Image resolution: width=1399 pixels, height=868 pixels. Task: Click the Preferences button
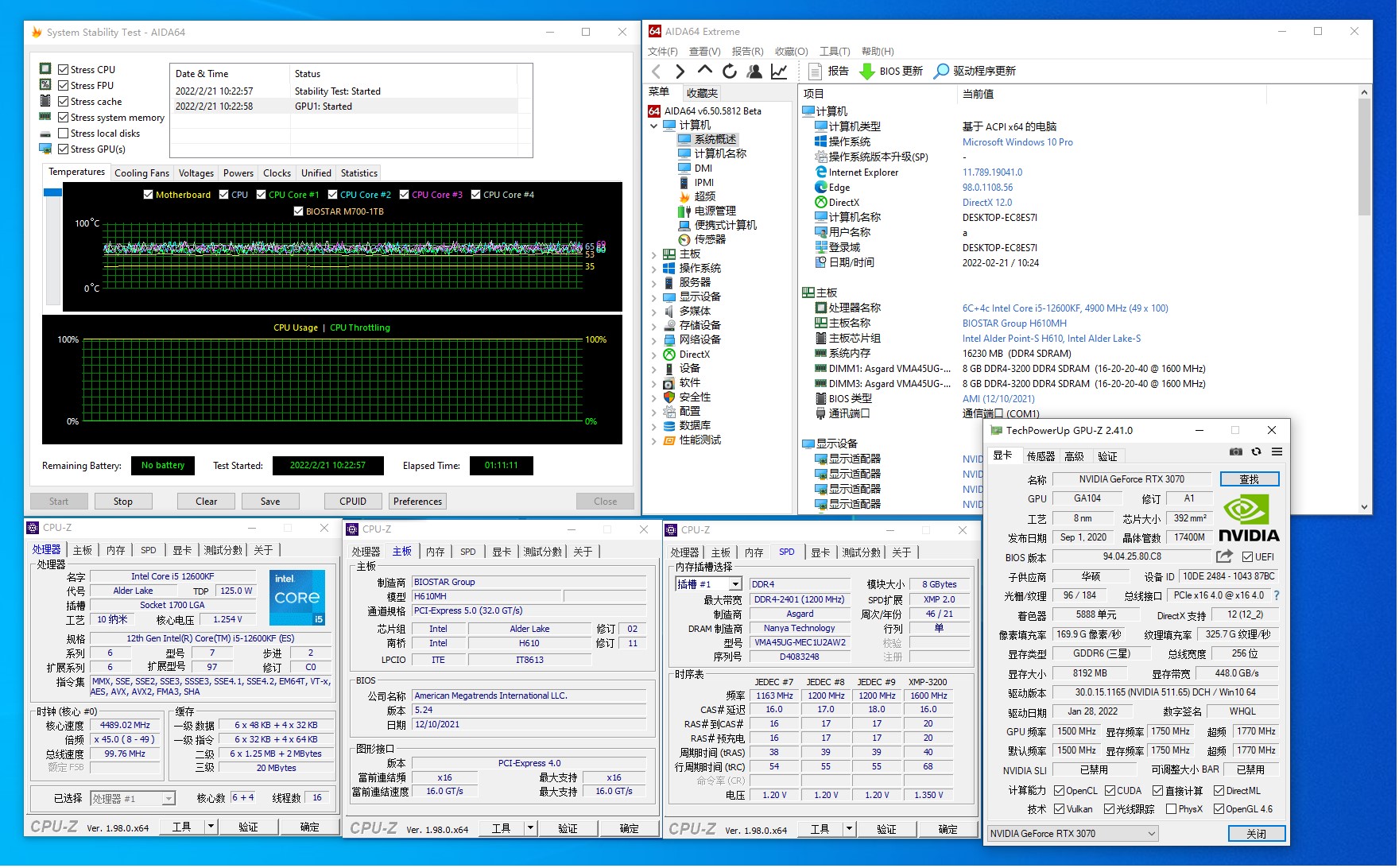(417, 501)
